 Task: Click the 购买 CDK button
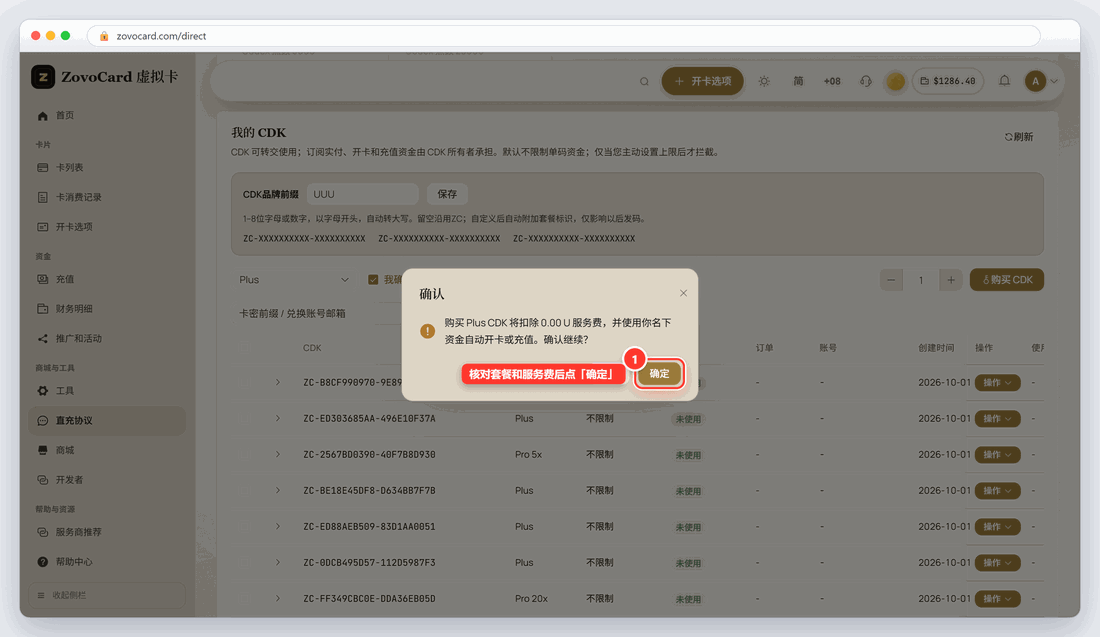click(1007, 280)
